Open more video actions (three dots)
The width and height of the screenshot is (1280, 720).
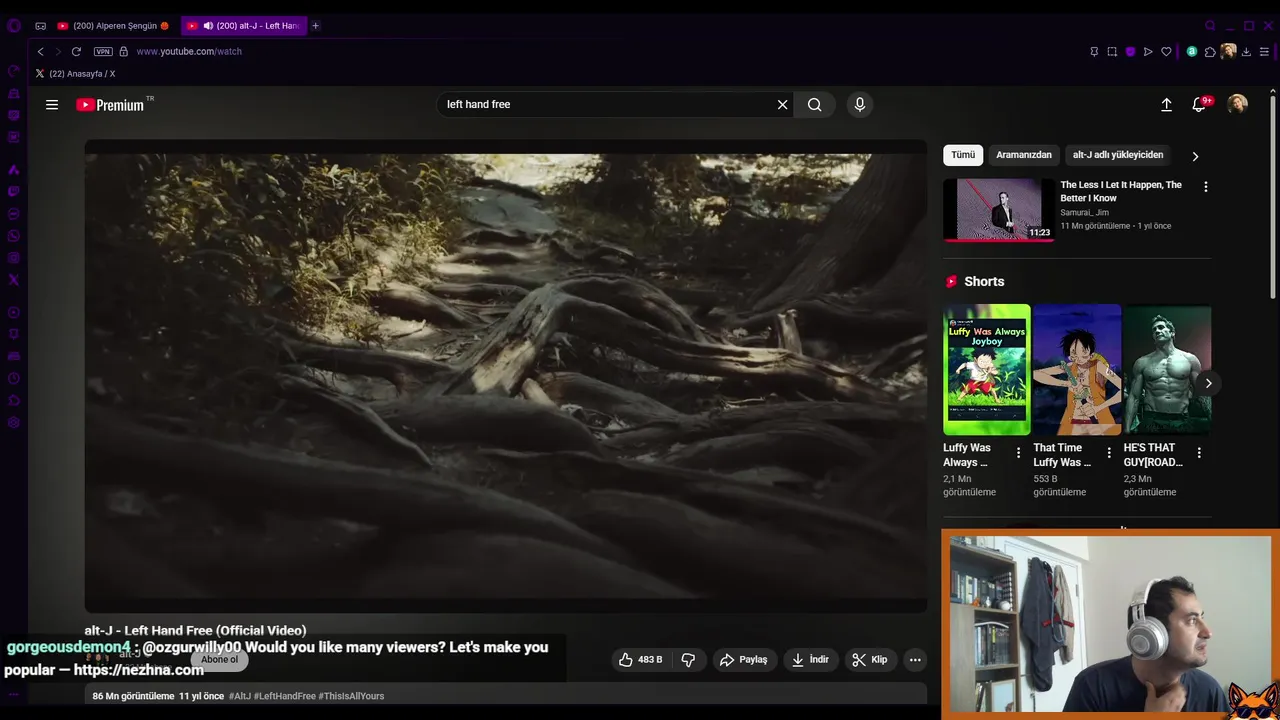[914, 659]
